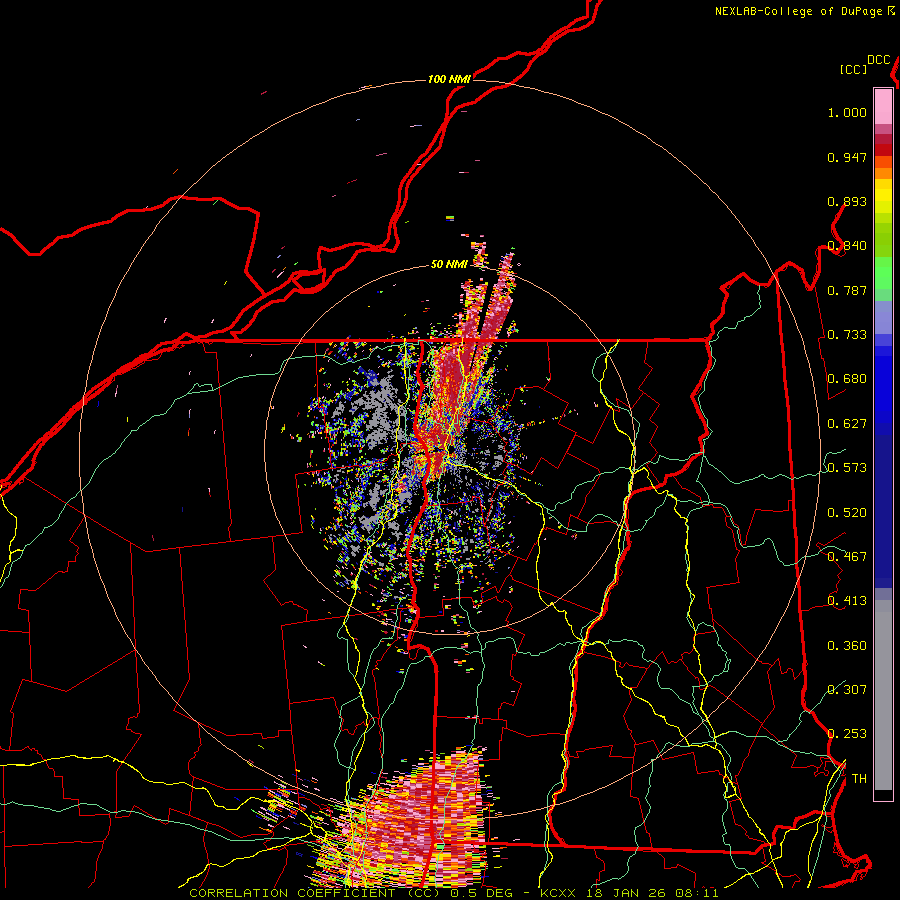The height and width of the screenshot is (900, 900).
Task: Pick the lavender segment of the color bar
Action: coord(883,317)
